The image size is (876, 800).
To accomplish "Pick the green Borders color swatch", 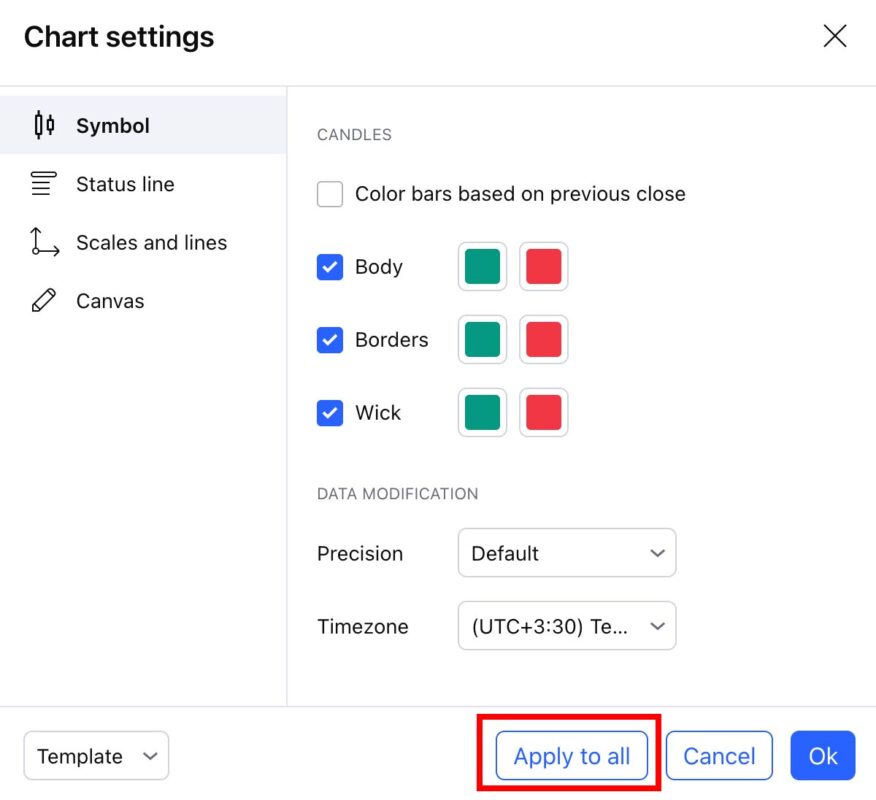I will (482, 339).
